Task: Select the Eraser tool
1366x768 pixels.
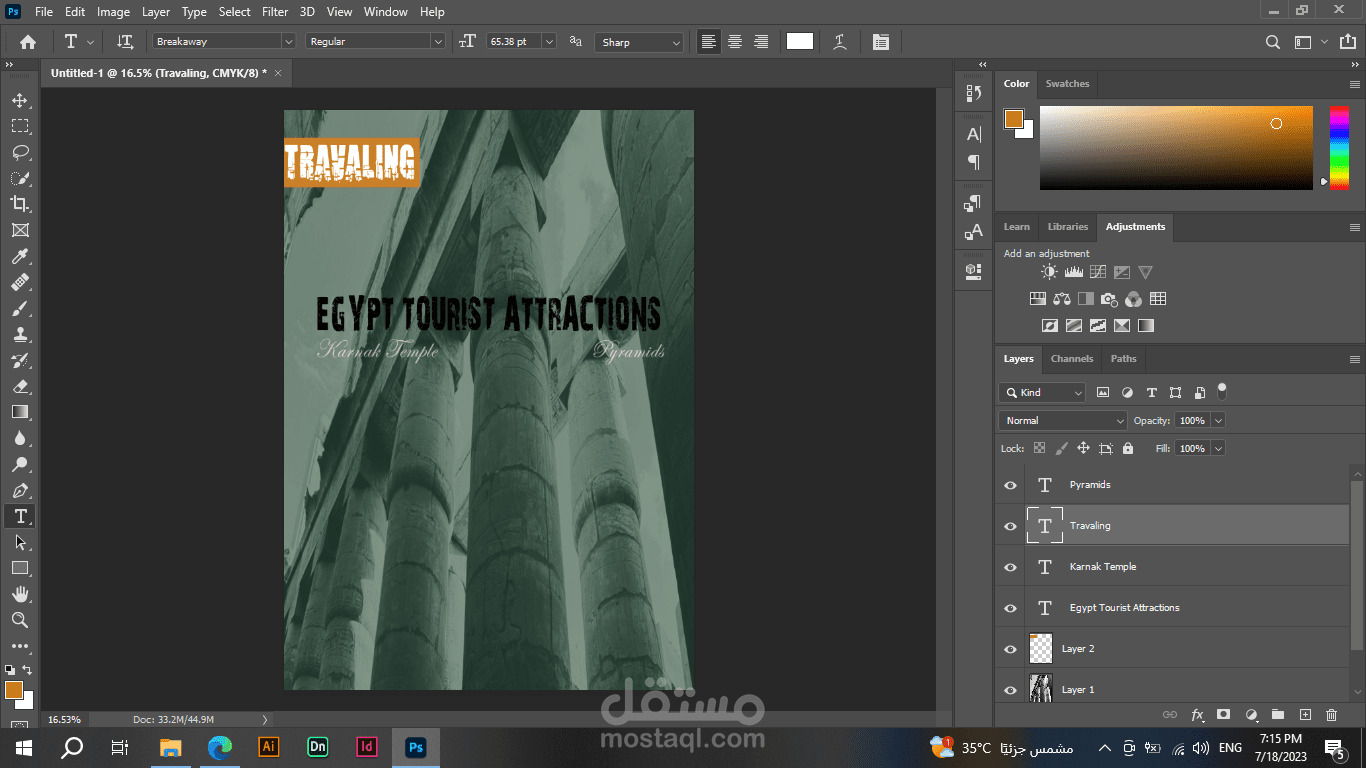Action: 20,386
